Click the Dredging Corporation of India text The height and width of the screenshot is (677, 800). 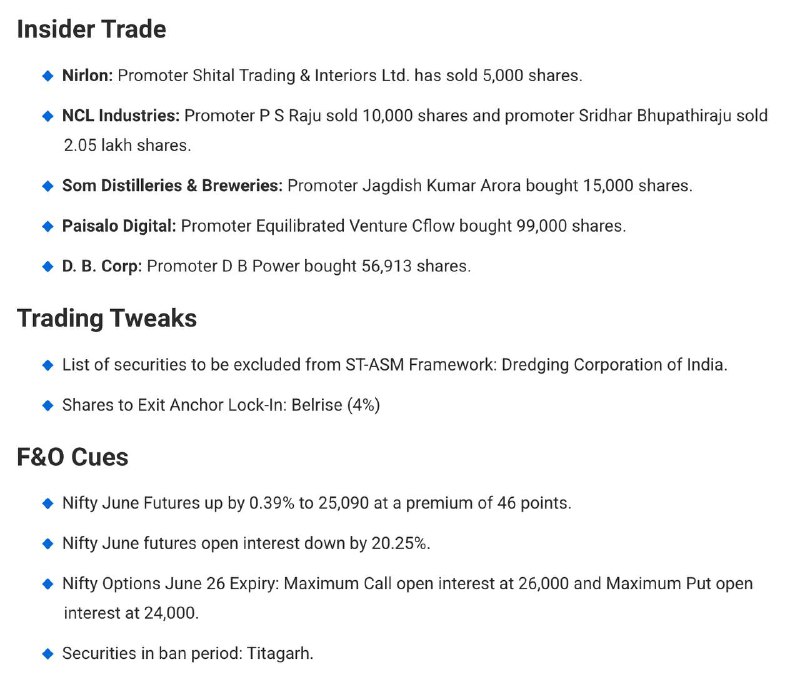pos(614,365)
